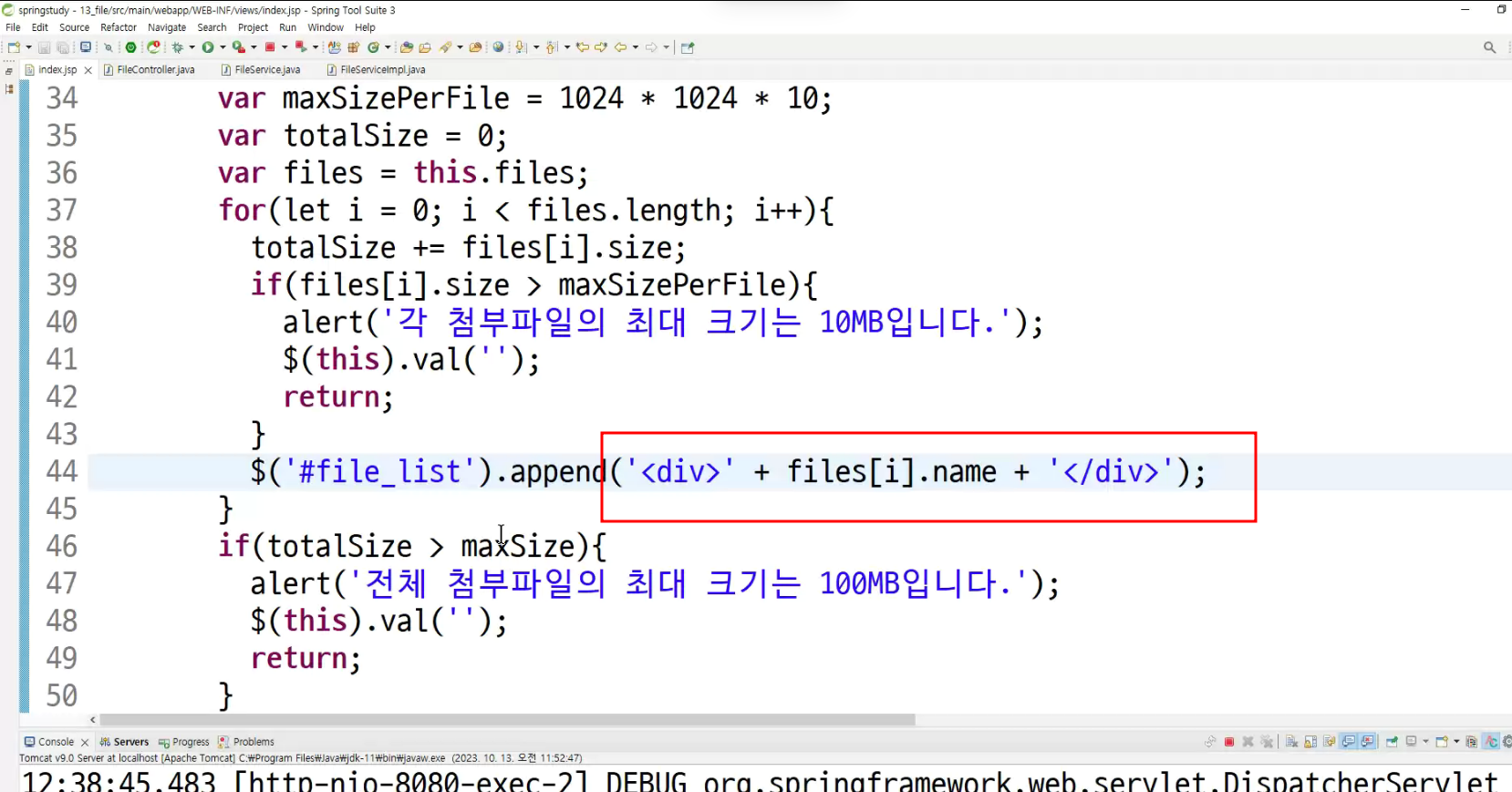Viewport: 1512px width, 792px height.
Task: Expand the Debug dropdown arrow
Action: click(192, 47)
